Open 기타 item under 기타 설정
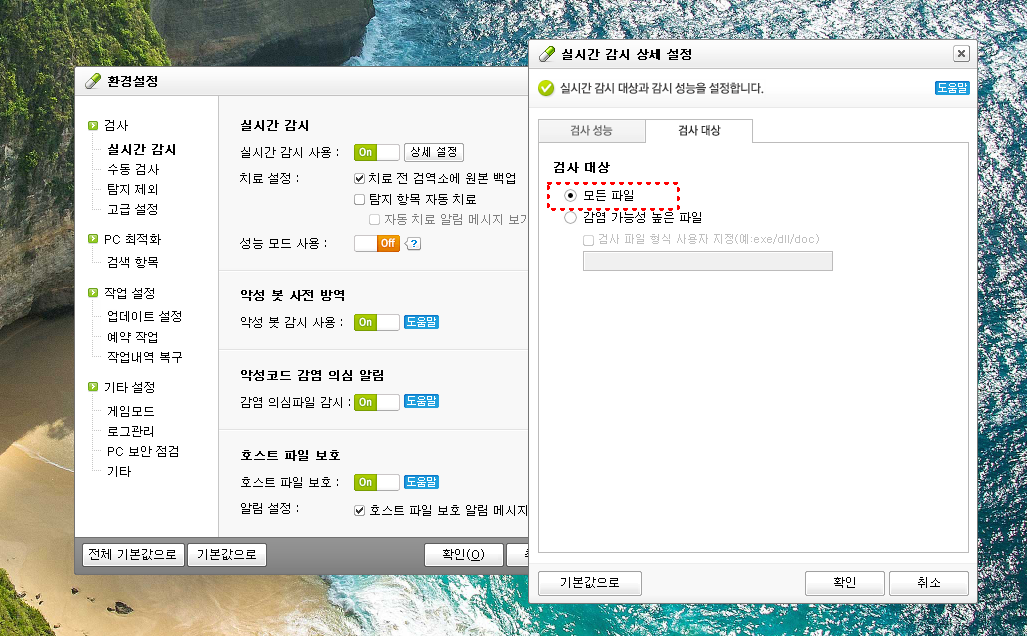1027x636 pixels. 119,471
